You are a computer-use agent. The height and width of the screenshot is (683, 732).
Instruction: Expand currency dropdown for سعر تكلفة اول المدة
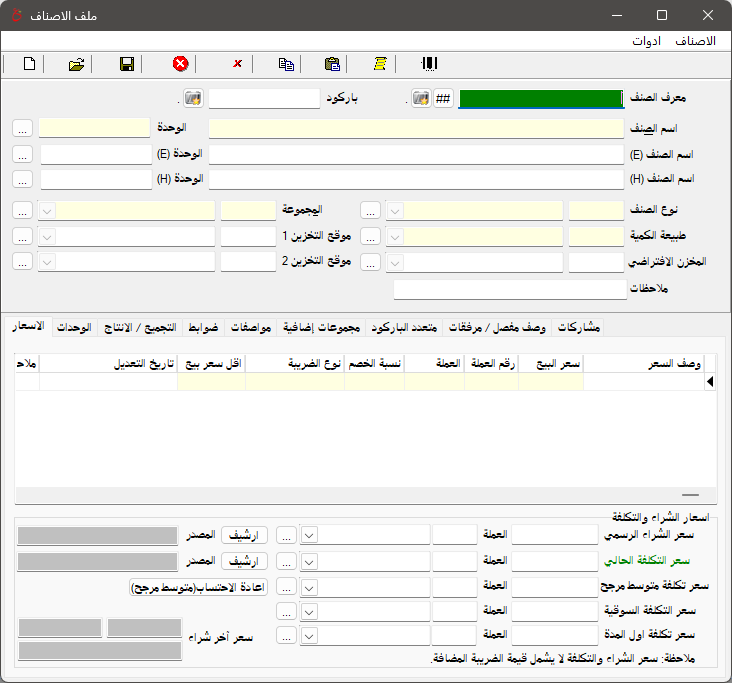click(309, 635)
